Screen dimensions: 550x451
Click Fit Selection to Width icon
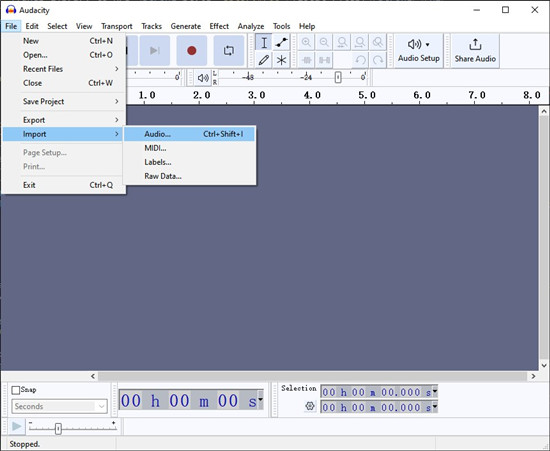[x=342, y=42]
